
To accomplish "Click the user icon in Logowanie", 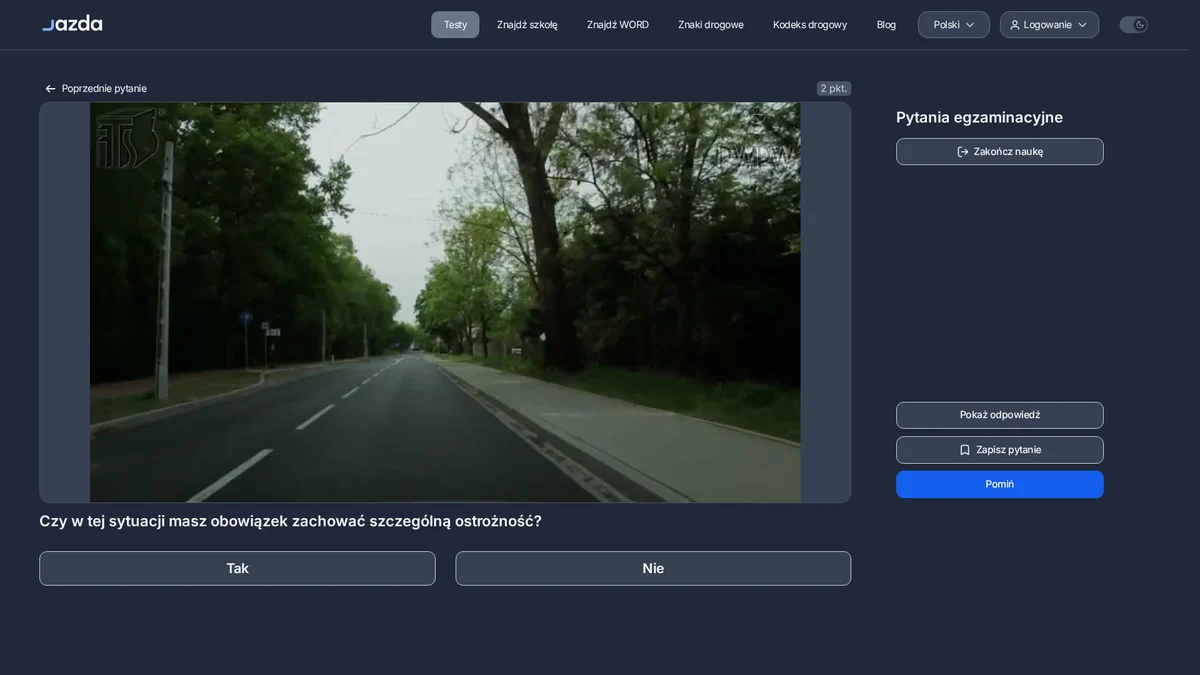I will pos(1015,25).
